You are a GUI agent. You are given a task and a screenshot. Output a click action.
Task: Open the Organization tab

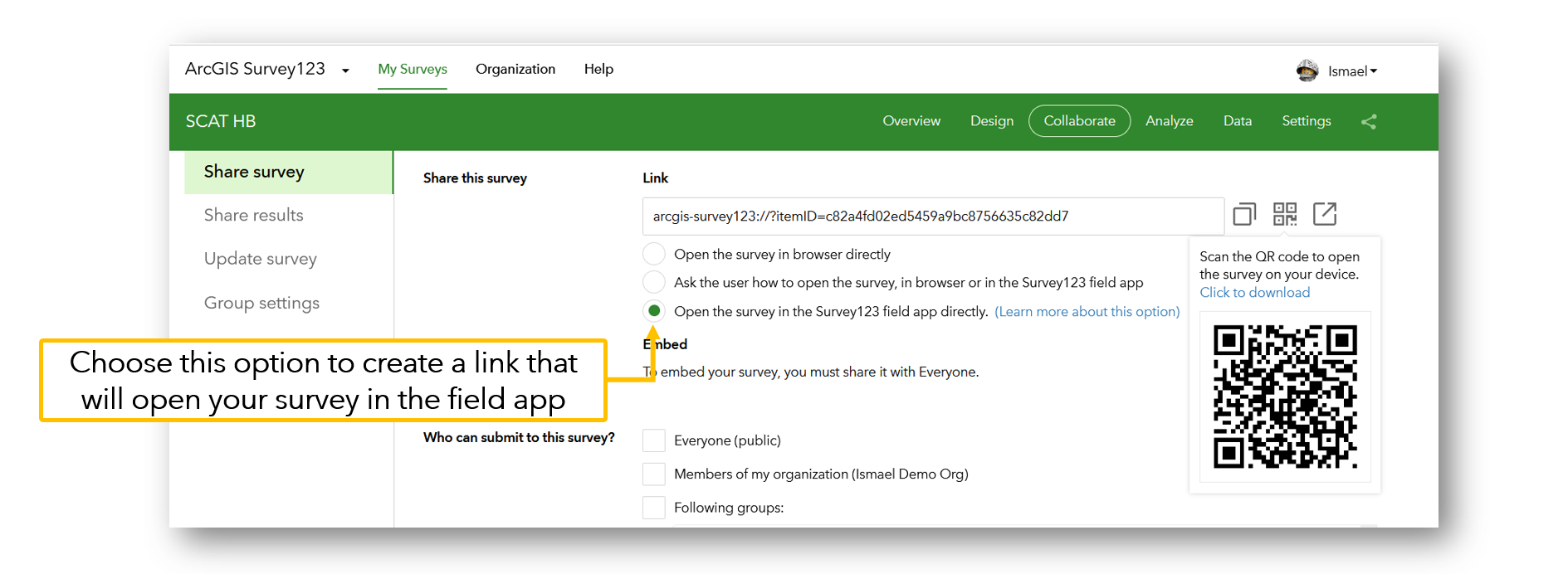[x=515, y=69]
